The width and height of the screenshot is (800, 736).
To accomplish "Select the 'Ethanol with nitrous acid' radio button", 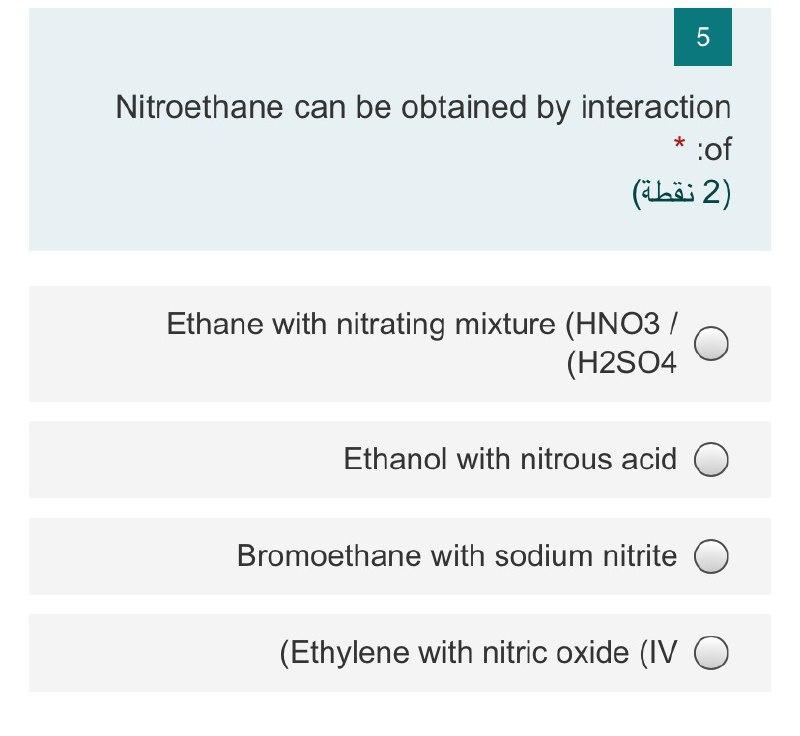I will point(712,460).
